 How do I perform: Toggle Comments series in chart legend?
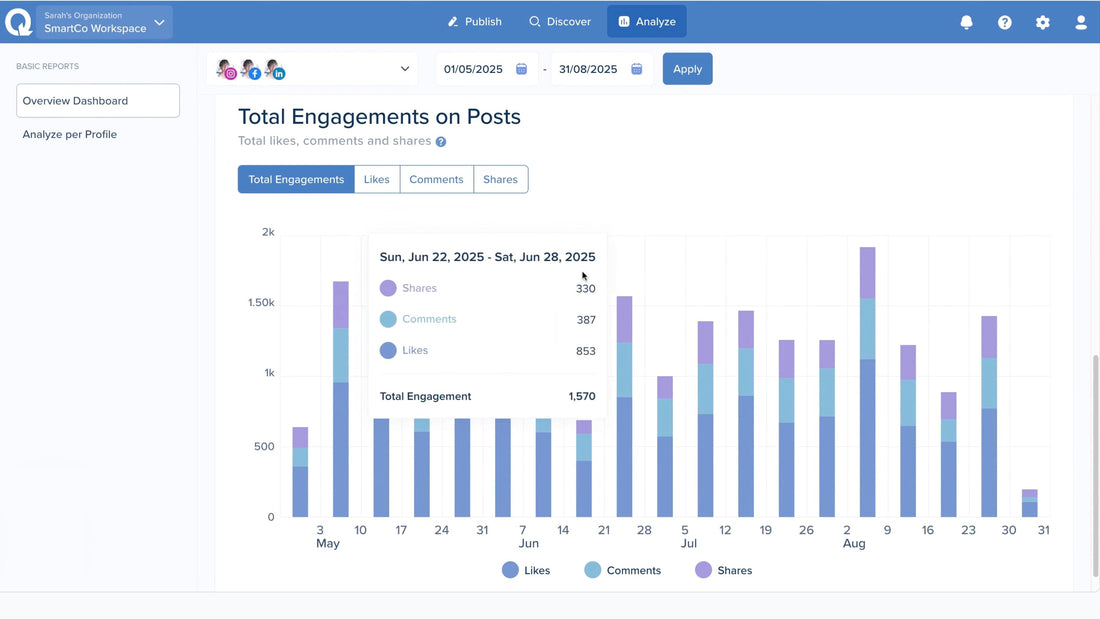point(622,570)
